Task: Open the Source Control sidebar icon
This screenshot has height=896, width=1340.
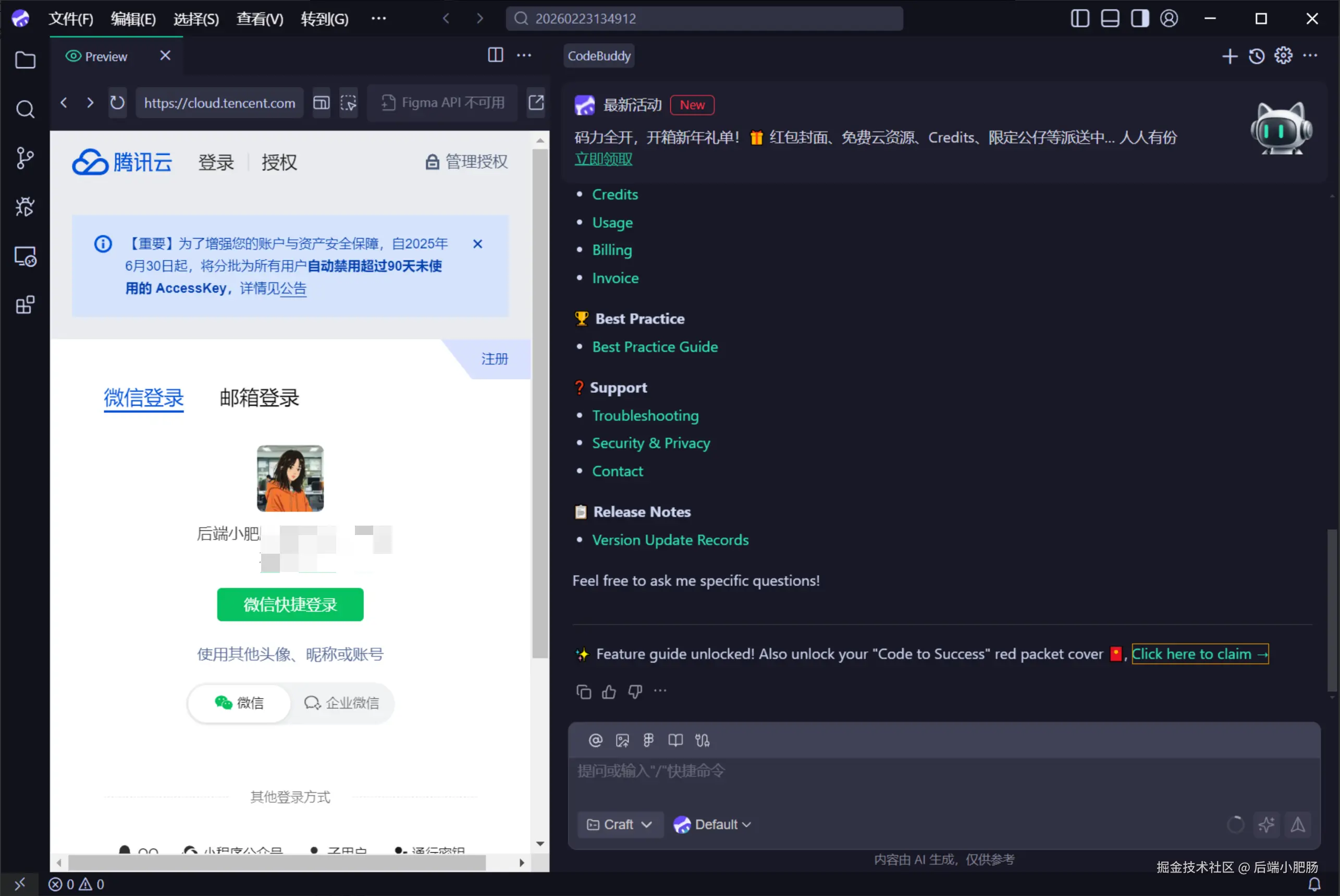Action: pos(24,158)
